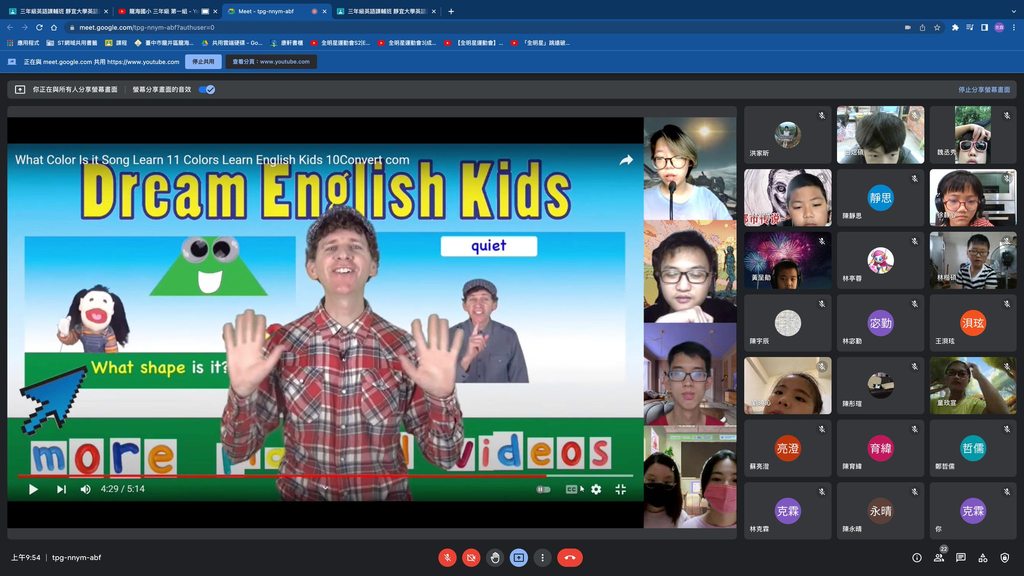Toggle screen share audio switch
Screen dimensions: 1024x576
point(207,89)
